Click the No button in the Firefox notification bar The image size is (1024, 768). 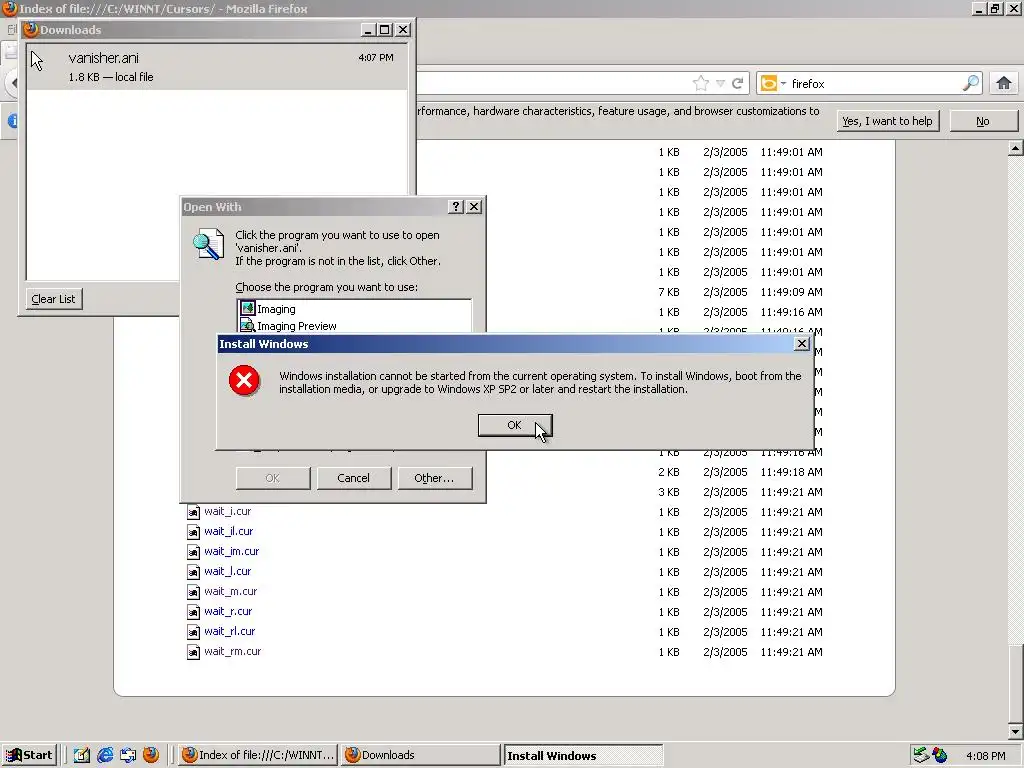tap(983, 121)
